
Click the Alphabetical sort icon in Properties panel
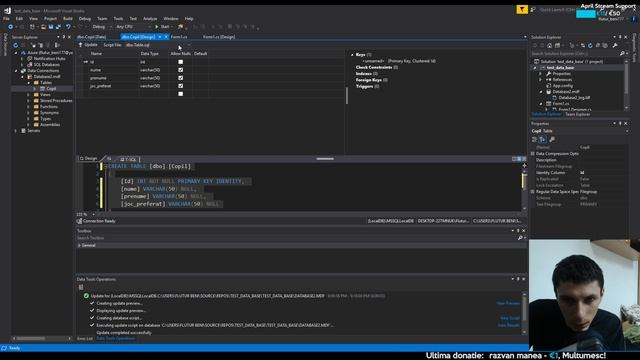click(542, 139)
